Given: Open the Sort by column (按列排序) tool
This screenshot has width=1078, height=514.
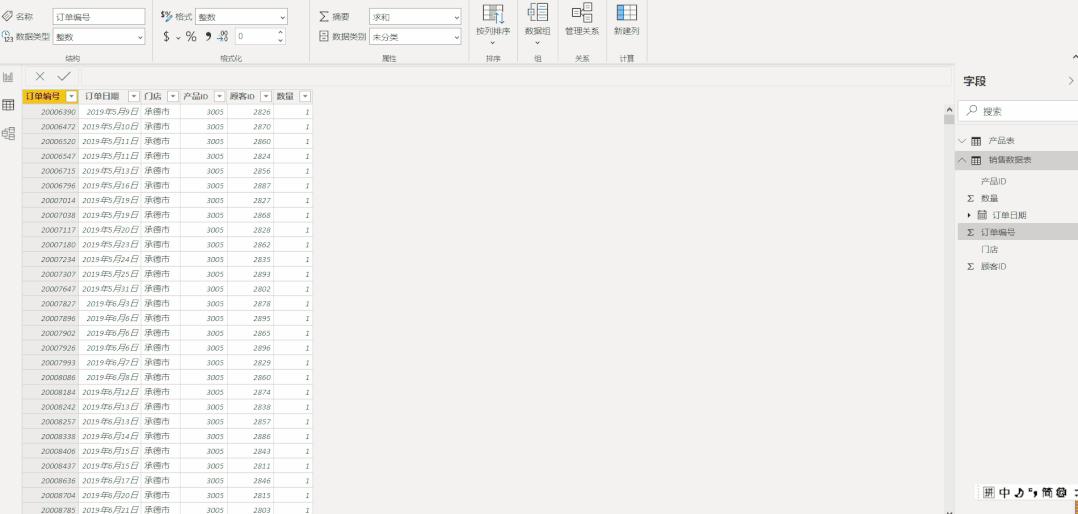Looking at the screenshot, I should (x=493, y=24).
